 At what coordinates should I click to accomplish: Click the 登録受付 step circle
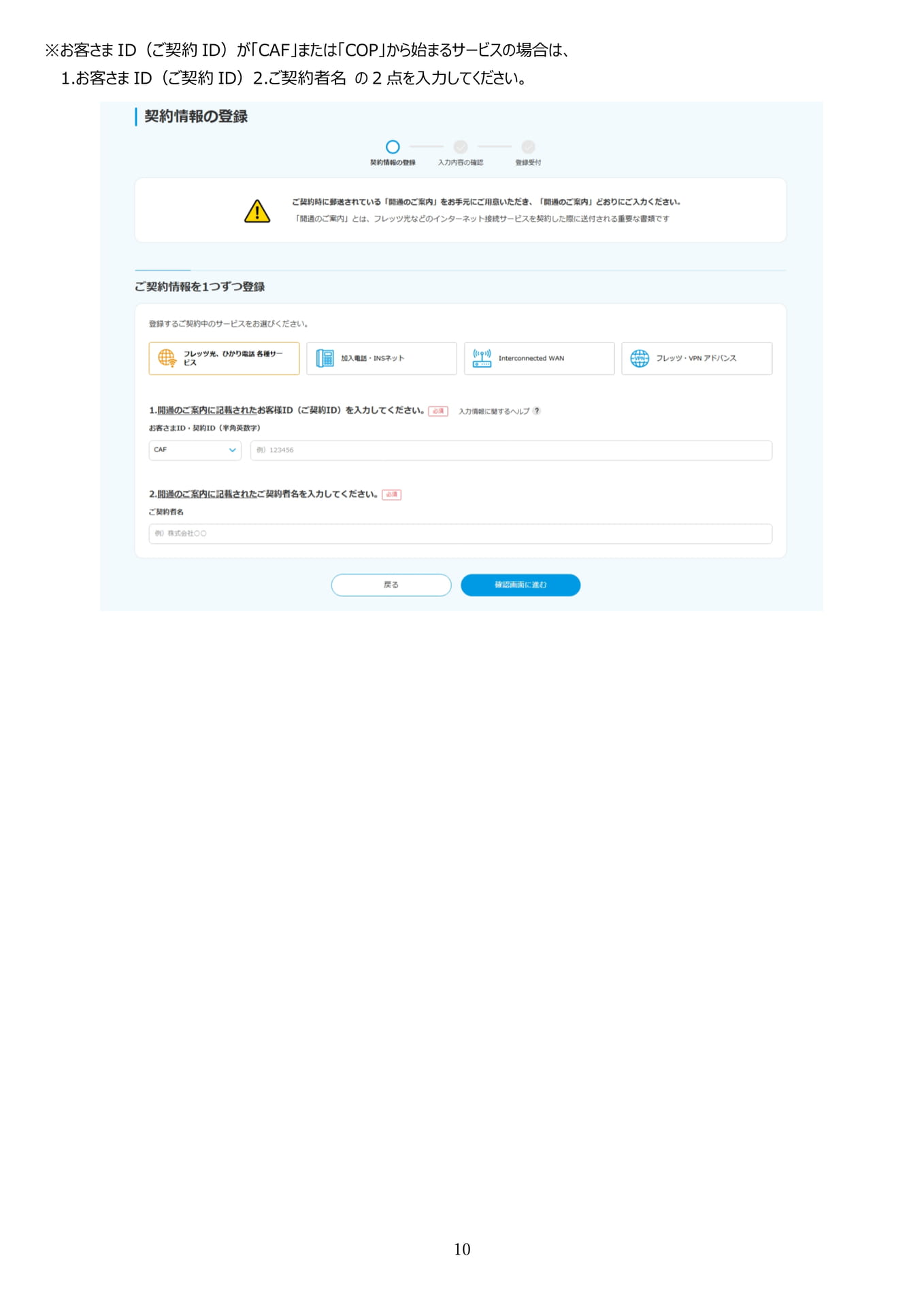[528, 147]
